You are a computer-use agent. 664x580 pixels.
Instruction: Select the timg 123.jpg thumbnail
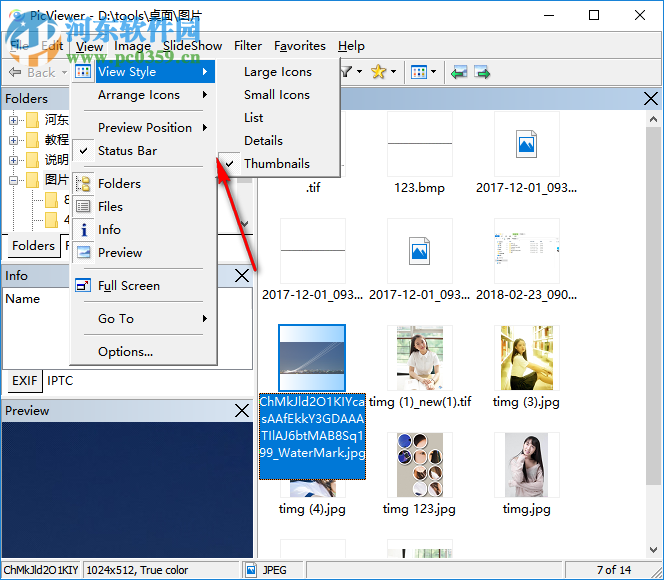pyautogui.click(x=420, y=464)
